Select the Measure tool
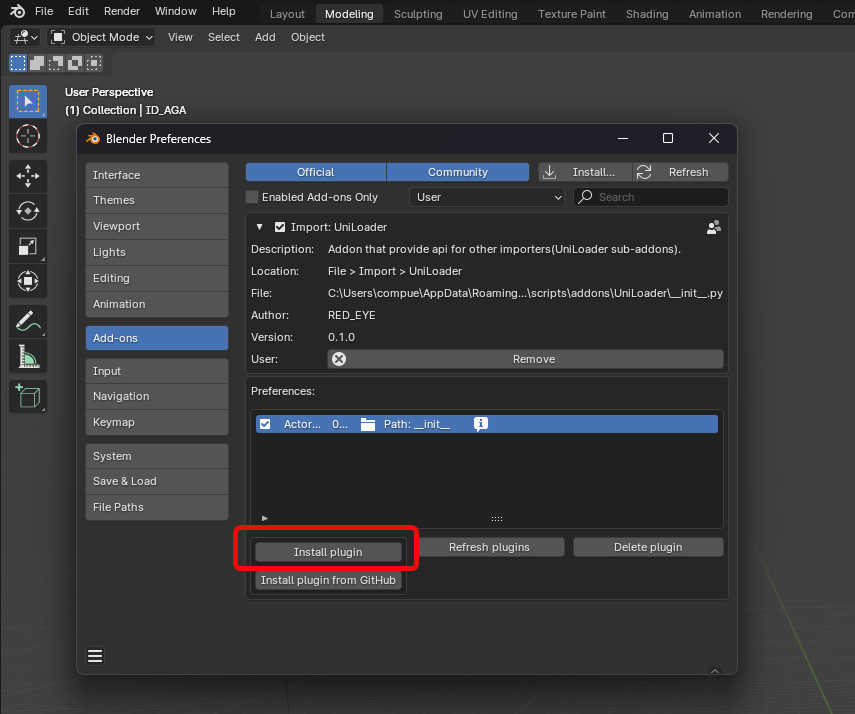 (28, 356)
